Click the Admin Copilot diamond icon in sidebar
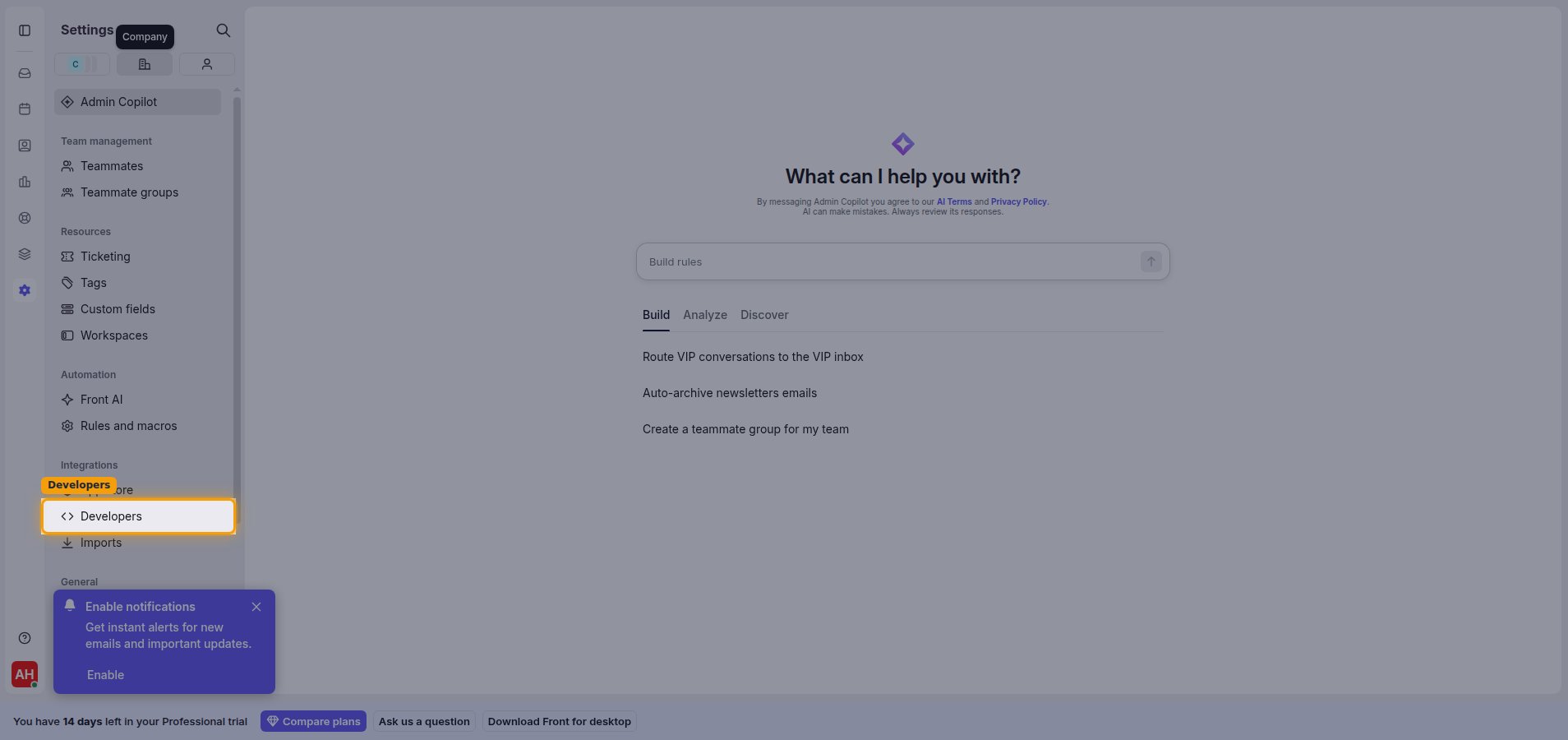Viewport: 1568px width, 740px height. 67,102
